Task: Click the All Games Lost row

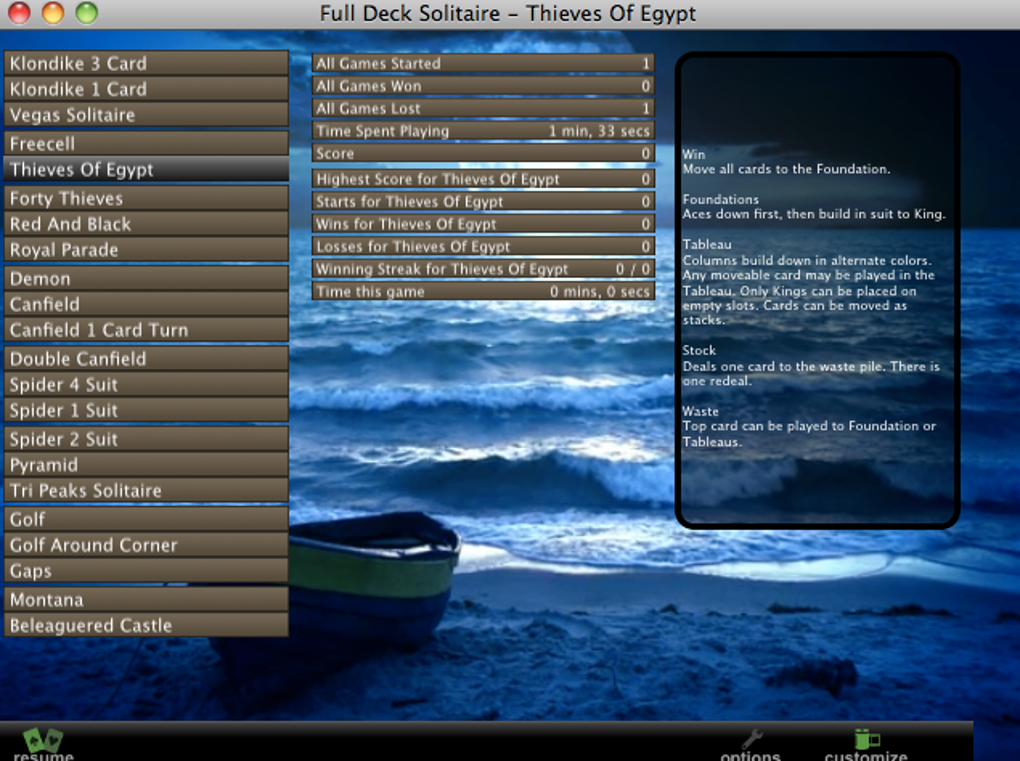Action: (483, 108)
